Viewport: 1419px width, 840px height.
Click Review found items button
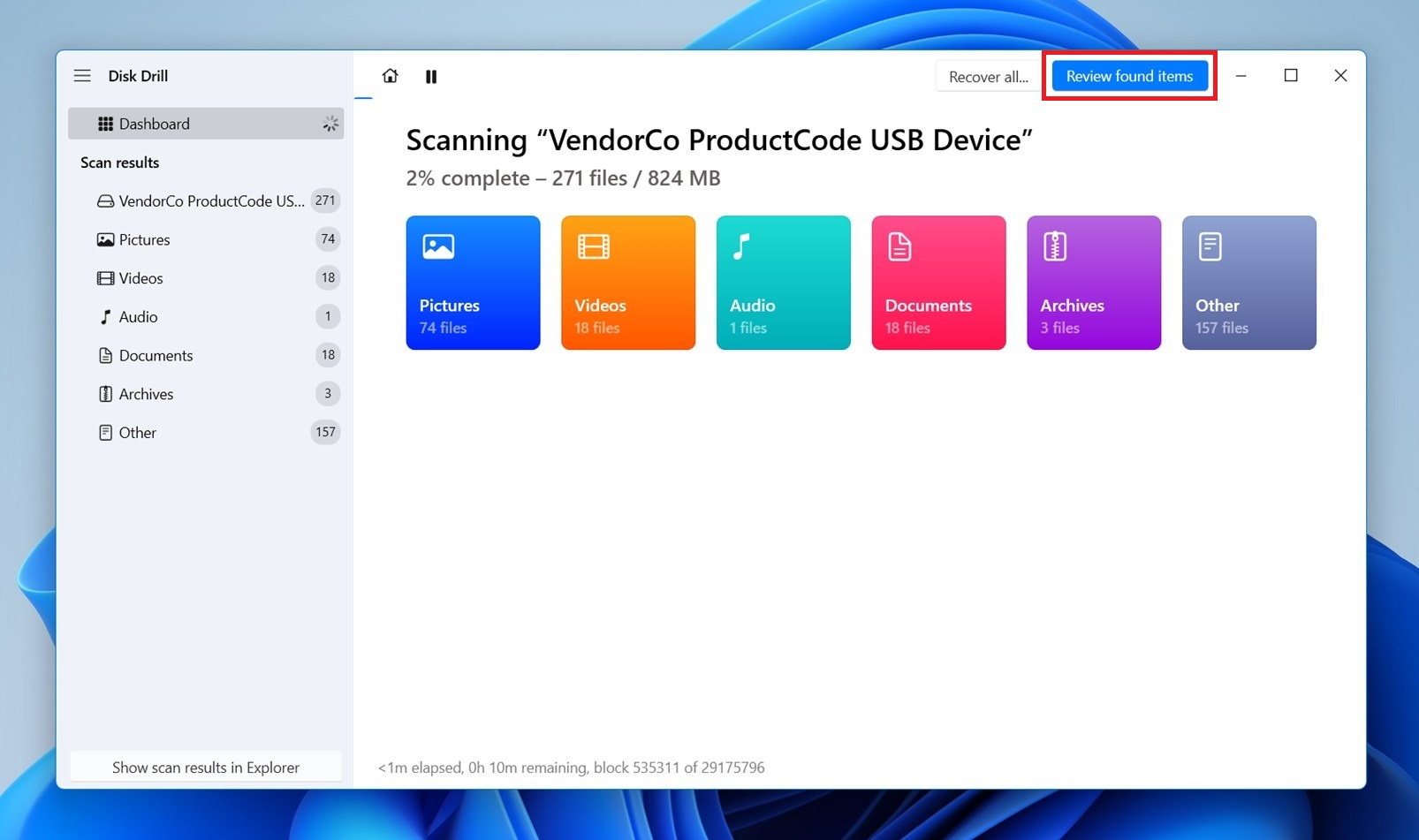pos(1129,76)
